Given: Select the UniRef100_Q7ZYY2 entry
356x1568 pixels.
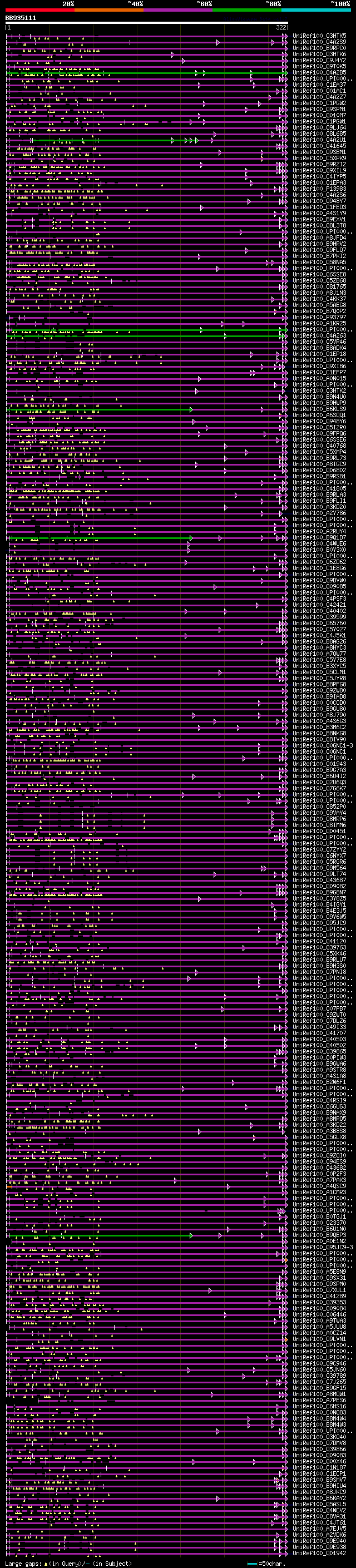Looking at the screenshot, I should 319,850.
